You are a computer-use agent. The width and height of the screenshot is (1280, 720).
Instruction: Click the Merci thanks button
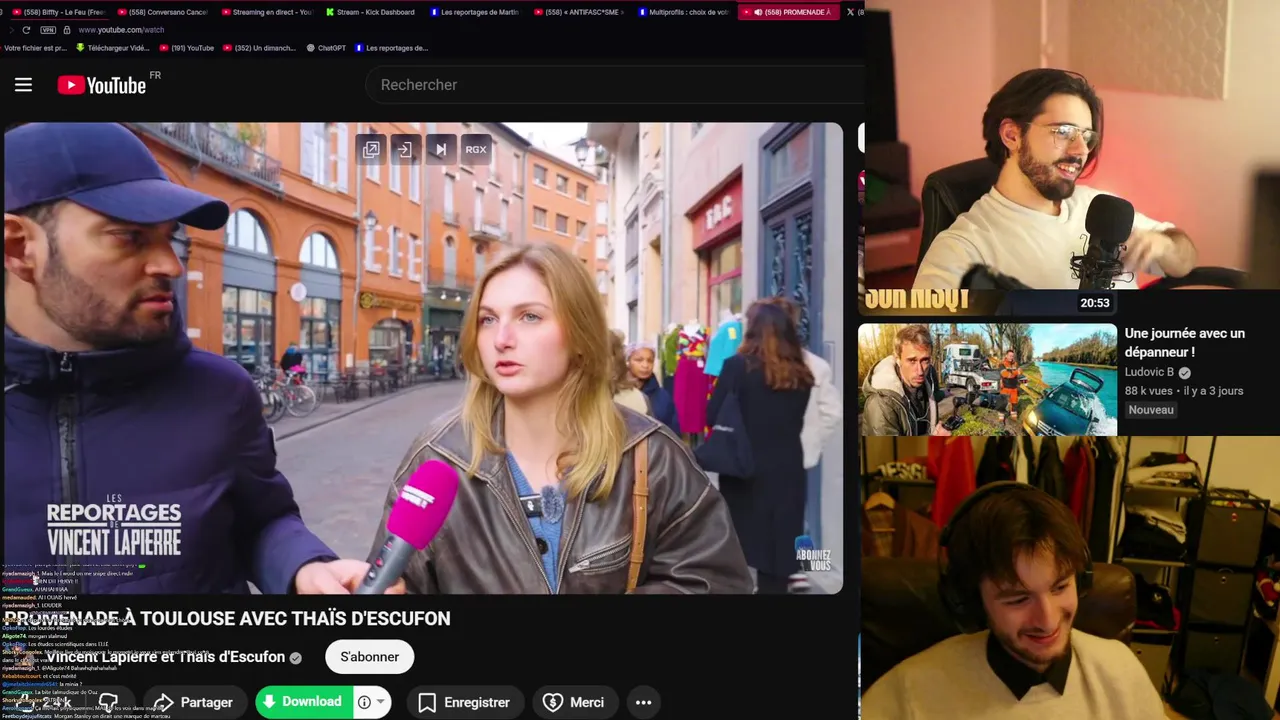574,702
